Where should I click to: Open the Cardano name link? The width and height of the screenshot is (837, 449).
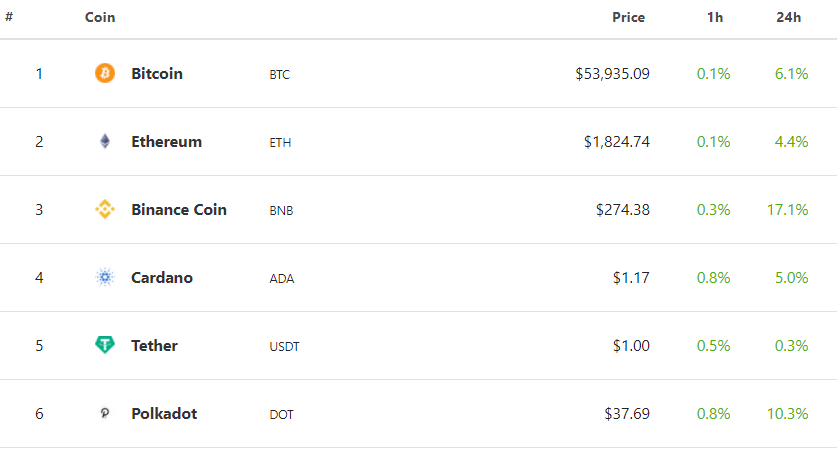162,277
